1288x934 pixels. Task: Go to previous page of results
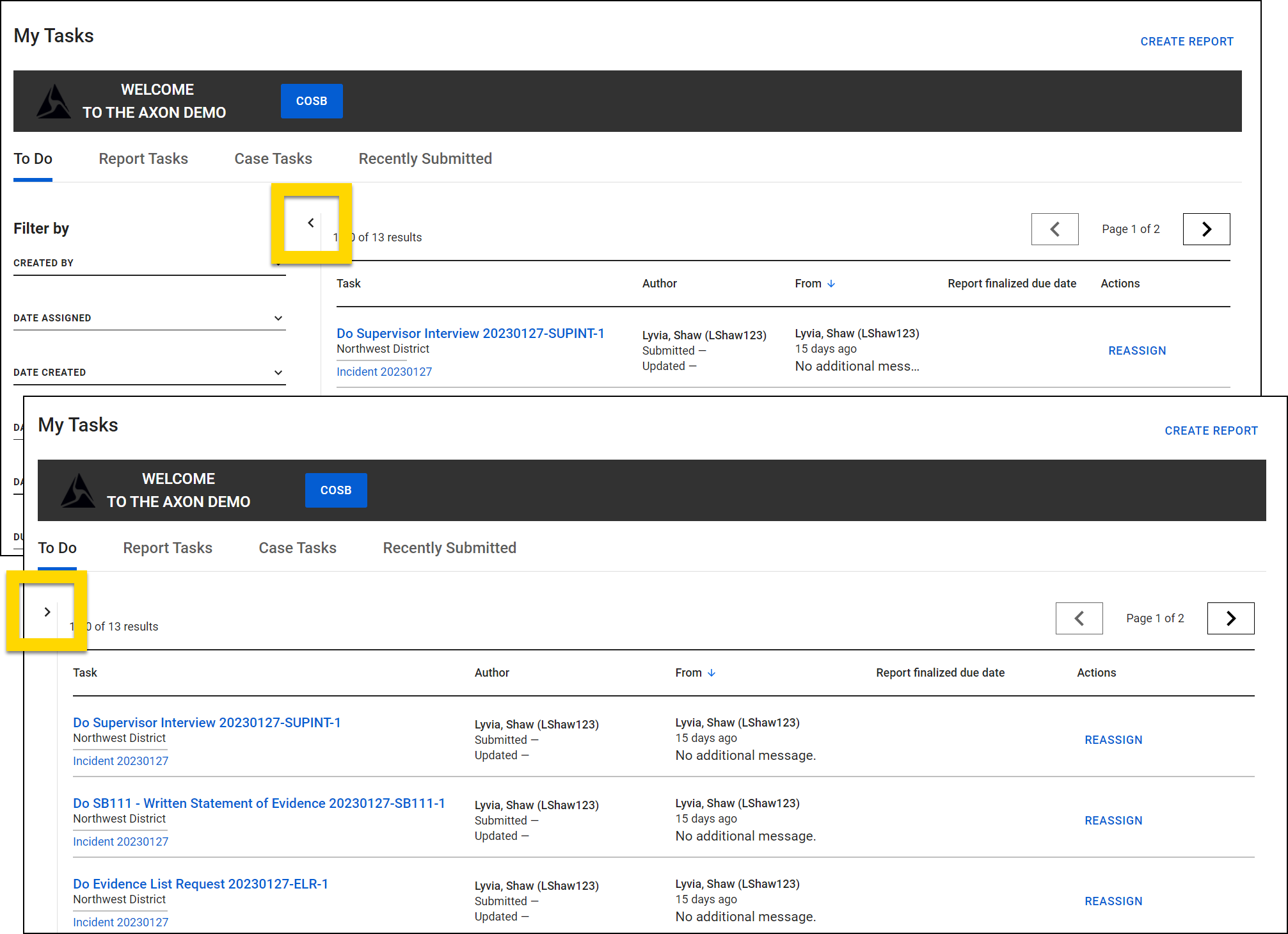pos(1054,229)
